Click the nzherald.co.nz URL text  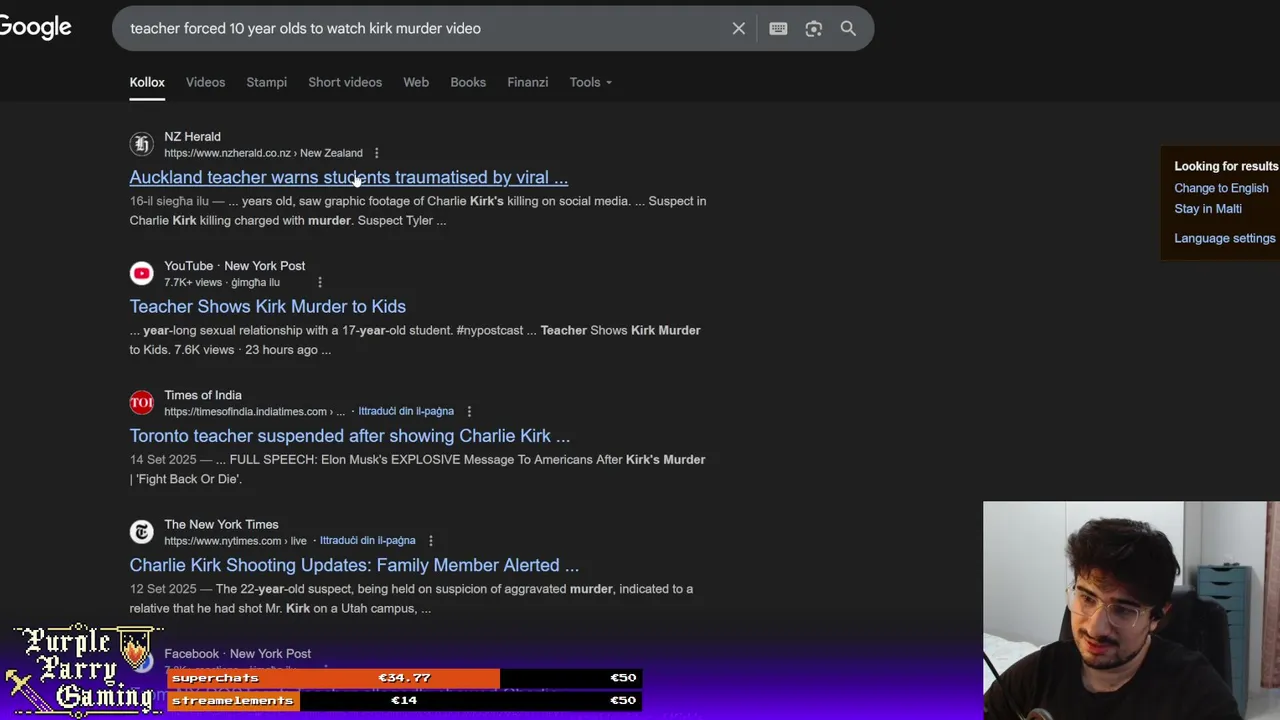tap(263, 153)
